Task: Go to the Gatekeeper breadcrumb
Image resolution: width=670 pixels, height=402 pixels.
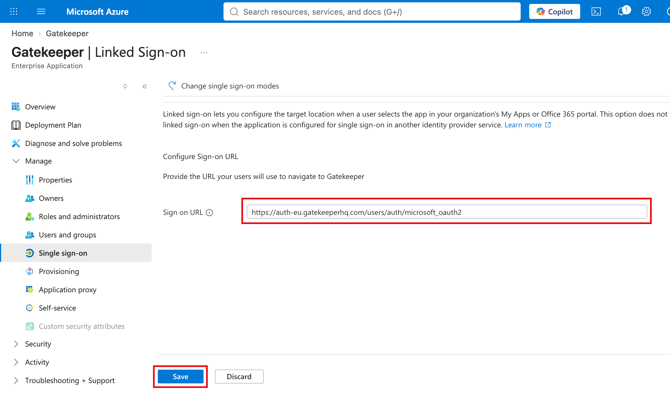Action: point(67,33)
